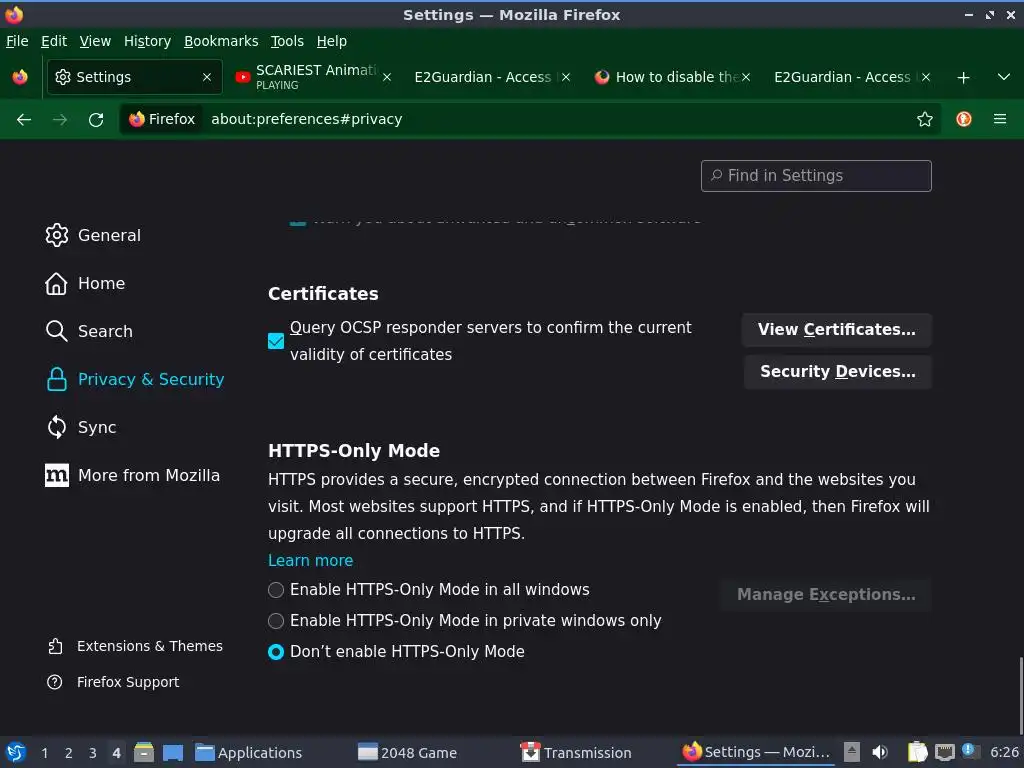Toggle Query OCSP responder servers checkbox
The image size is (1024, 768).
(x=276, y=341)
